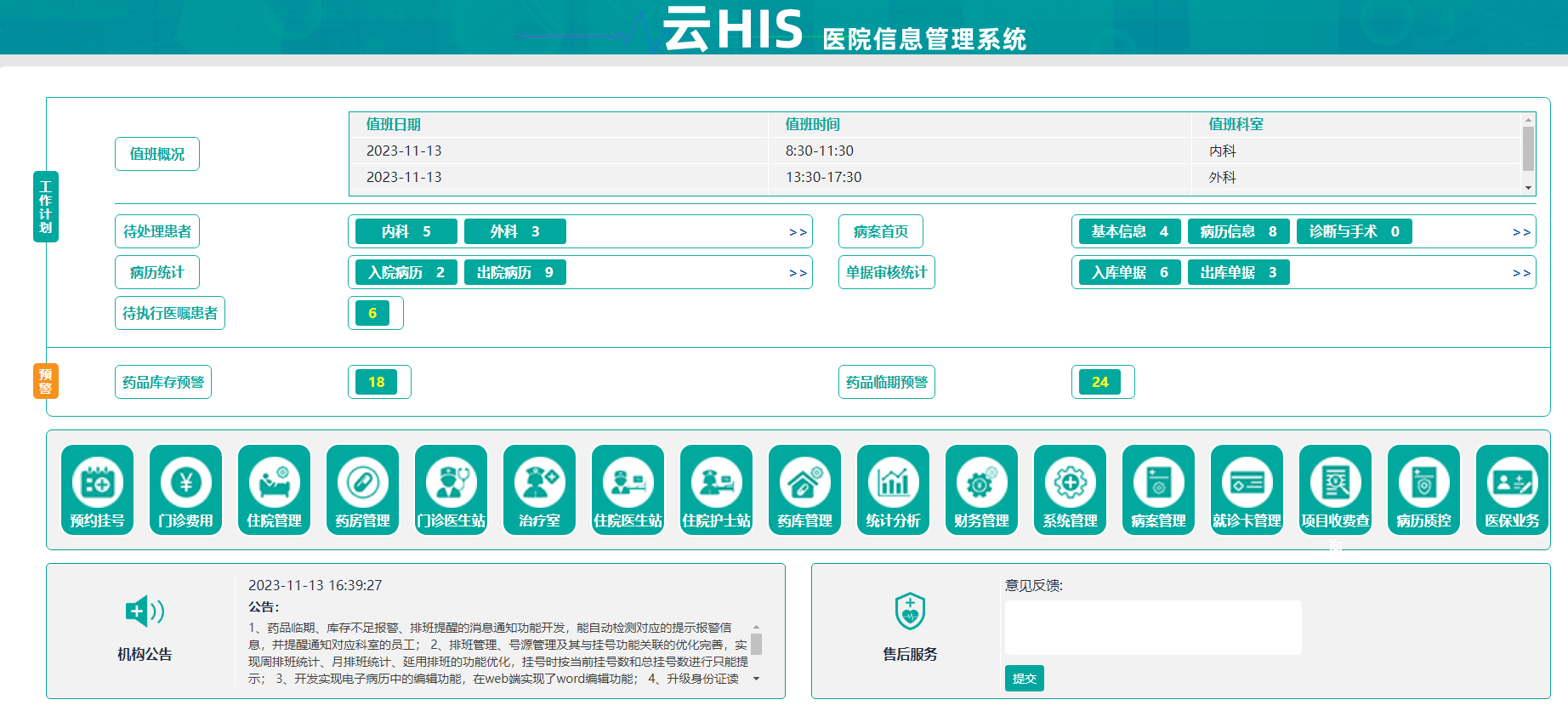Open the 住院护士站 module icon

pyautogui.click(x=717, y=490)
